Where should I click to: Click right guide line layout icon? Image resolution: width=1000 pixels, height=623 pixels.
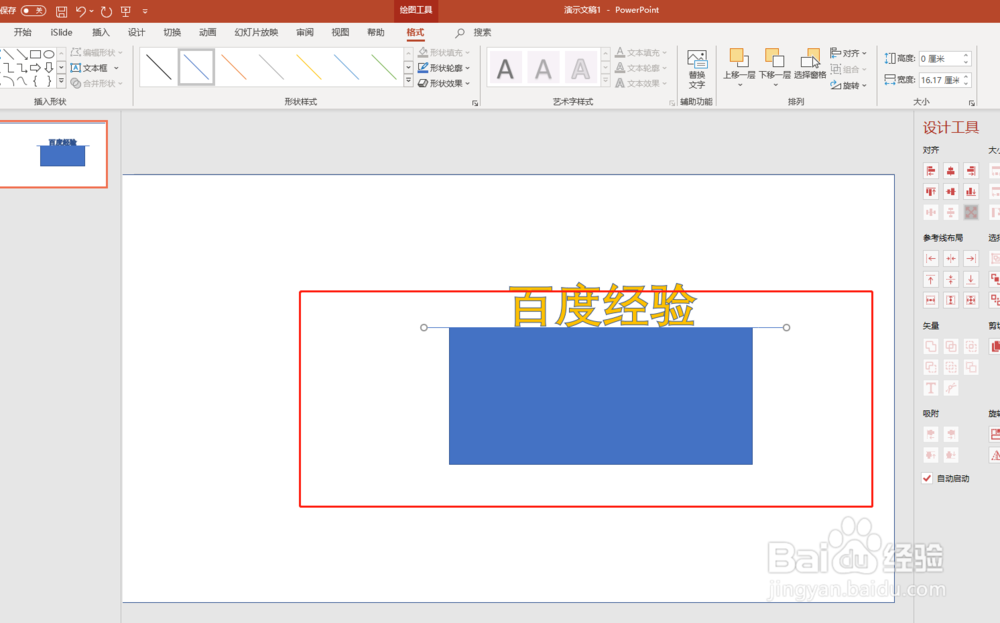coord(971,258)
